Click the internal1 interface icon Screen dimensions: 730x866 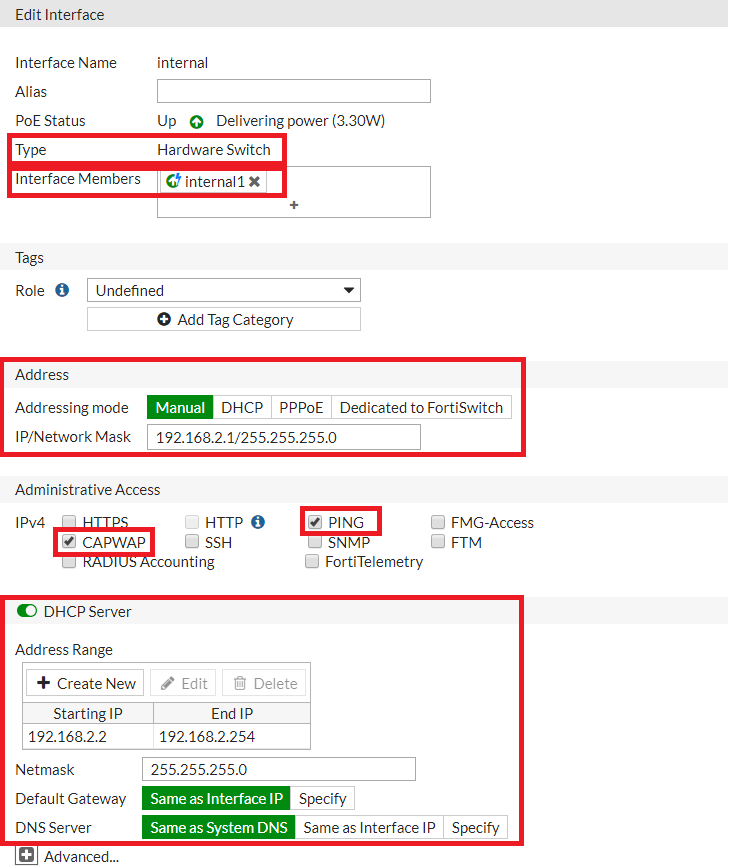pos(174,181)
